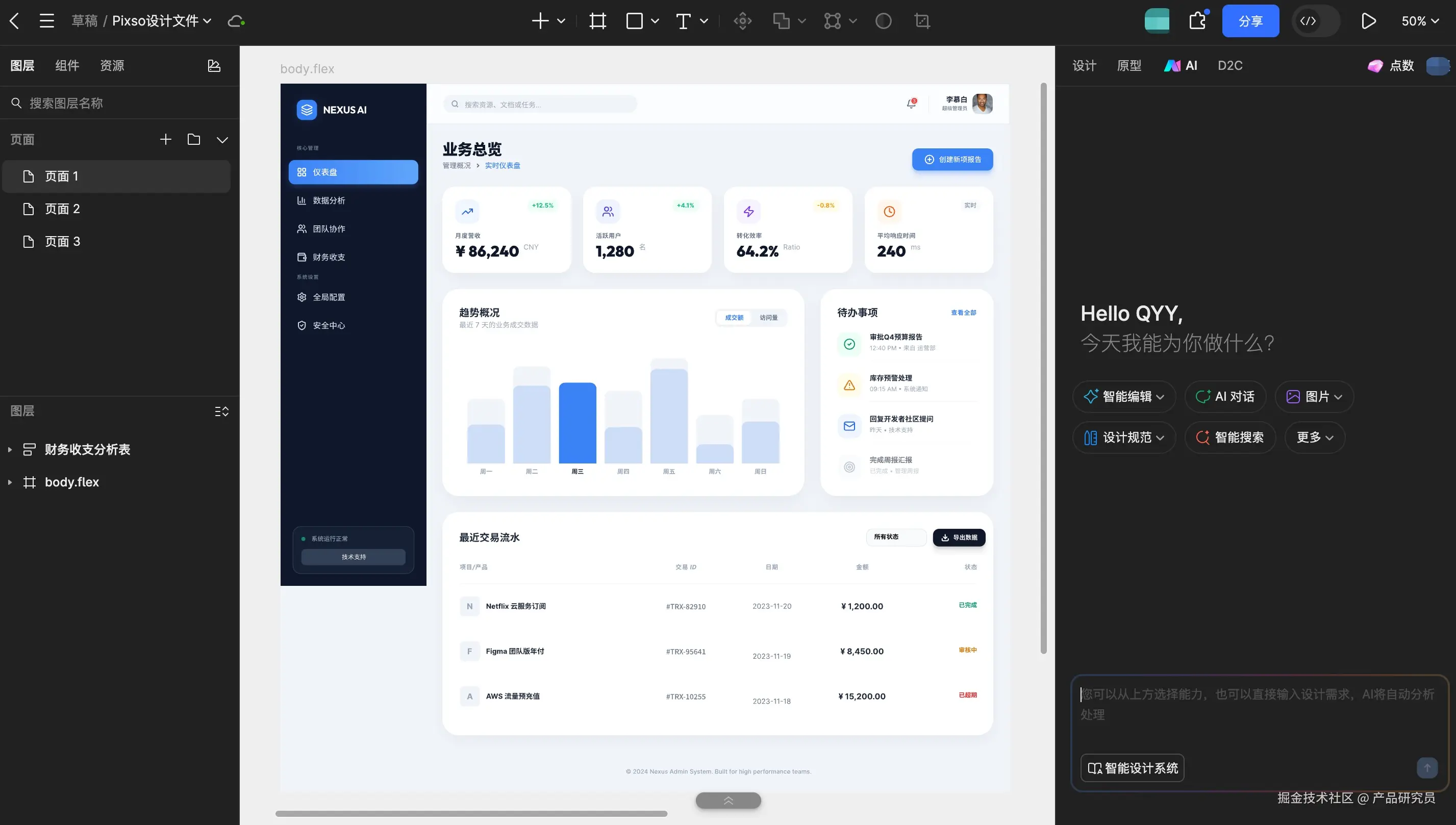Click the back arrow icon
Viewport: 1456px width, 825px height.
coord(15,21)
